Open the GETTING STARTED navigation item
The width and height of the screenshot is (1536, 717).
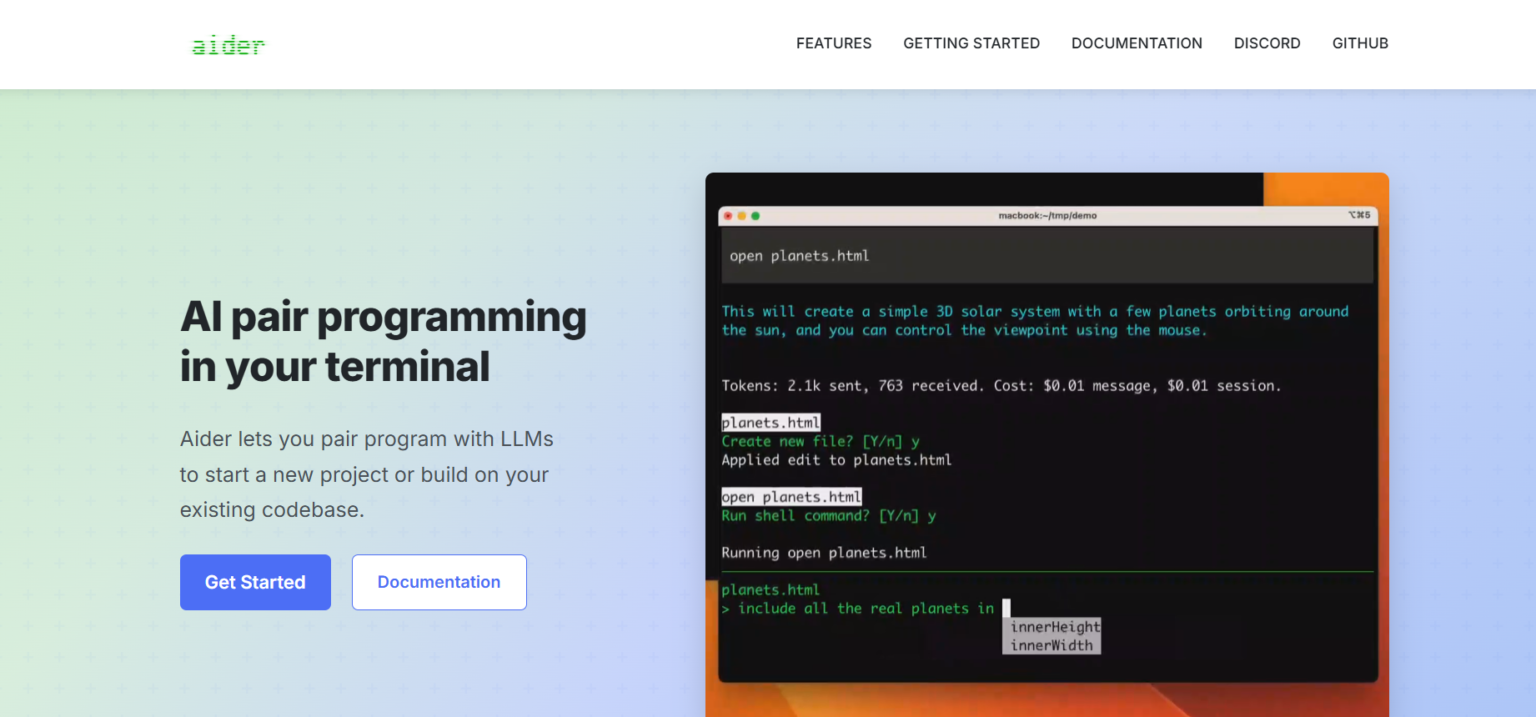[971, 43]
